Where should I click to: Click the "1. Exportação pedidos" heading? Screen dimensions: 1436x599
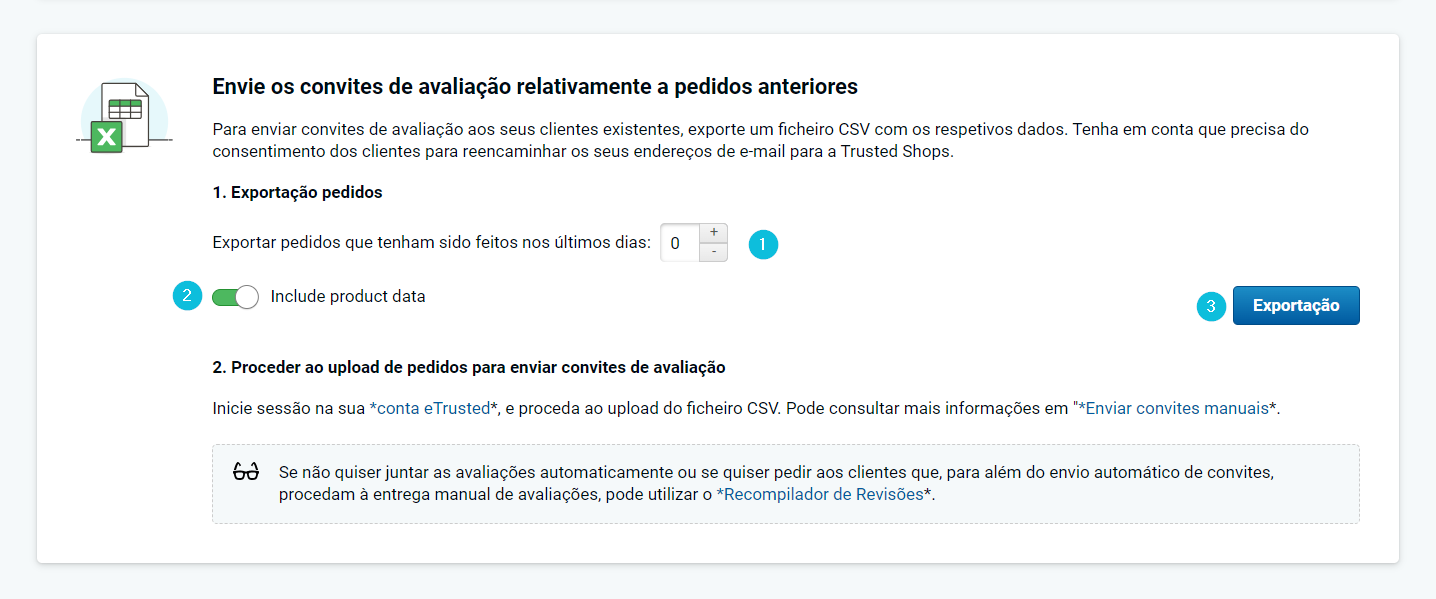pyautogui.click(x=297, y=192)
